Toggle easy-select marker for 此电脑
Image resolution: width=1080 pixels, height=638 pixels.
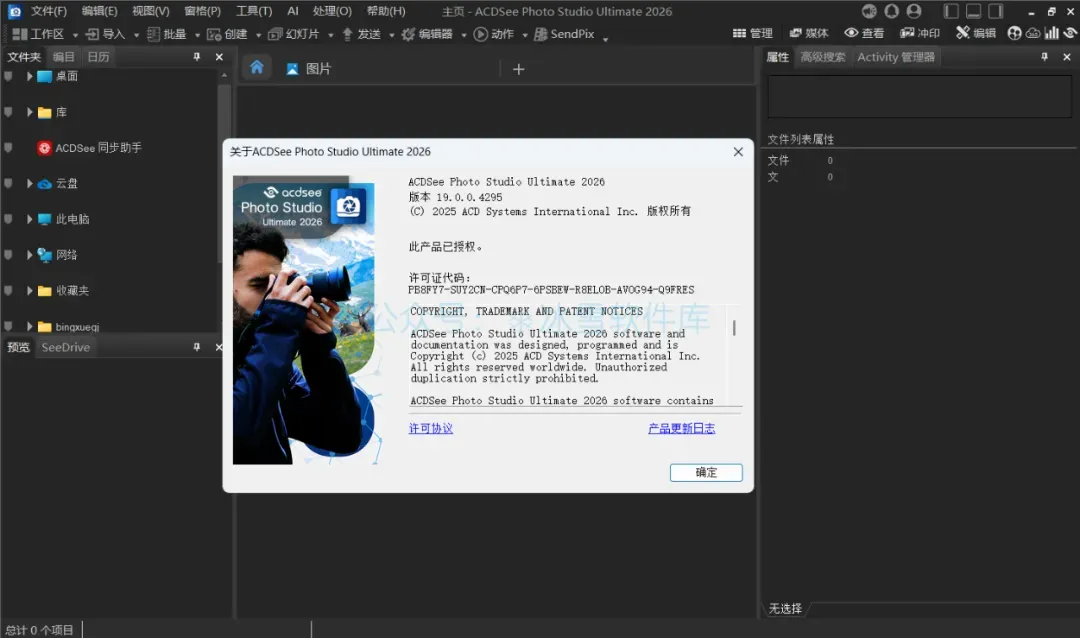pyautogui.click(x=8, y=219)
